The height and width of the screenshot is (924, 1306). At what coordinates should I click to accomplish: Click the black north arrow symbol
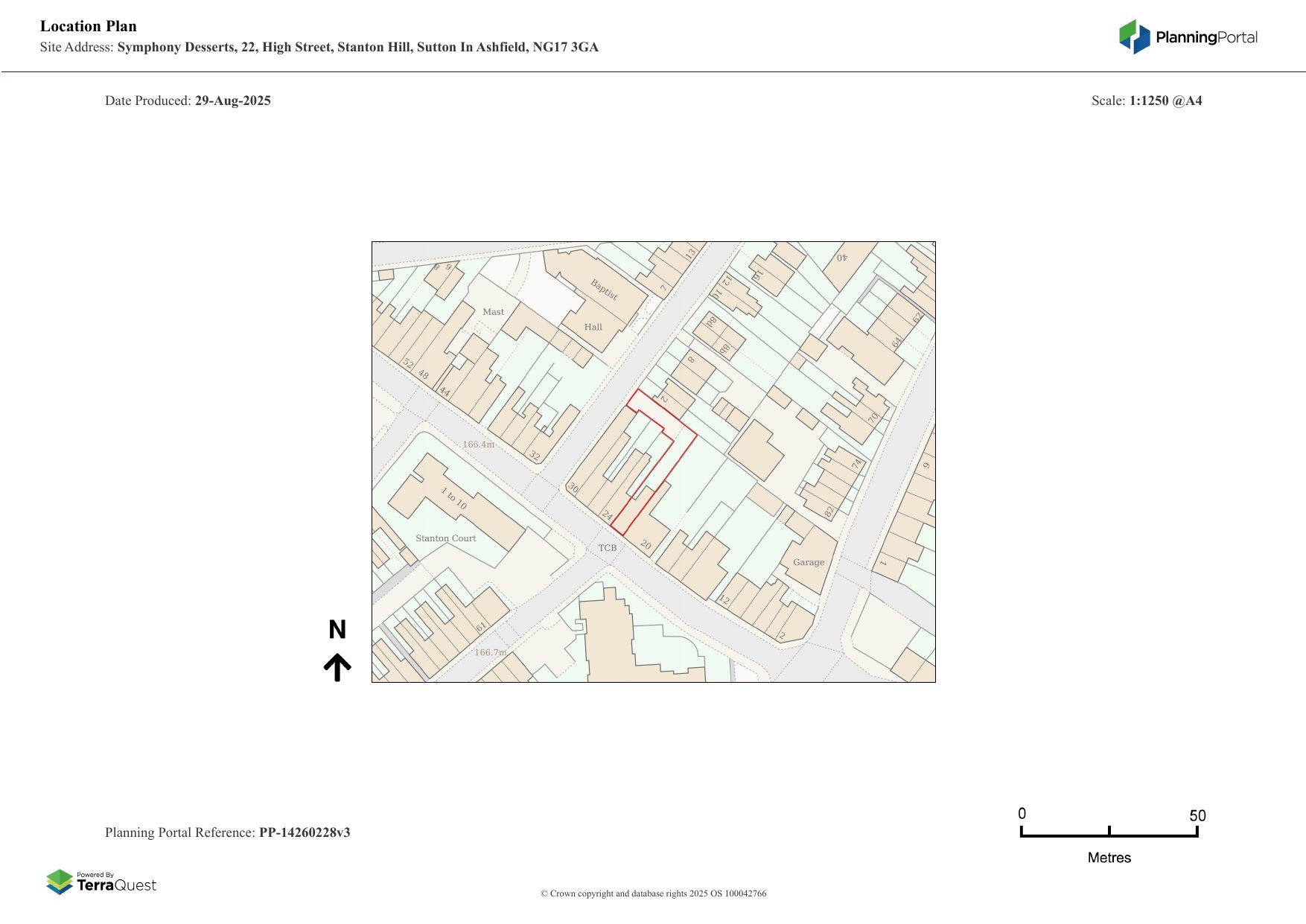(337, 667)
